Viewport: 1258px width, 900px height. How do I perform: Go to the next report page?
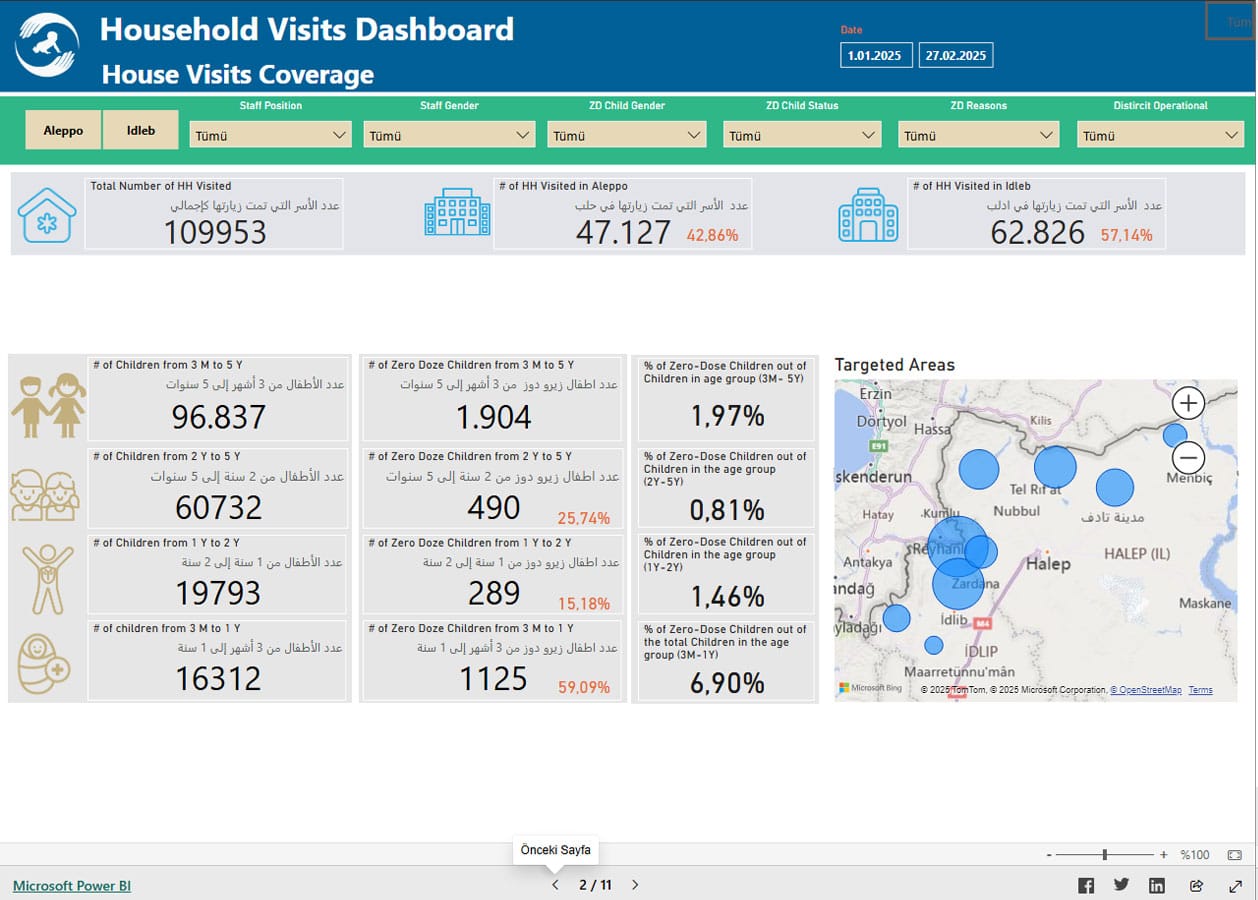[635, 885]
